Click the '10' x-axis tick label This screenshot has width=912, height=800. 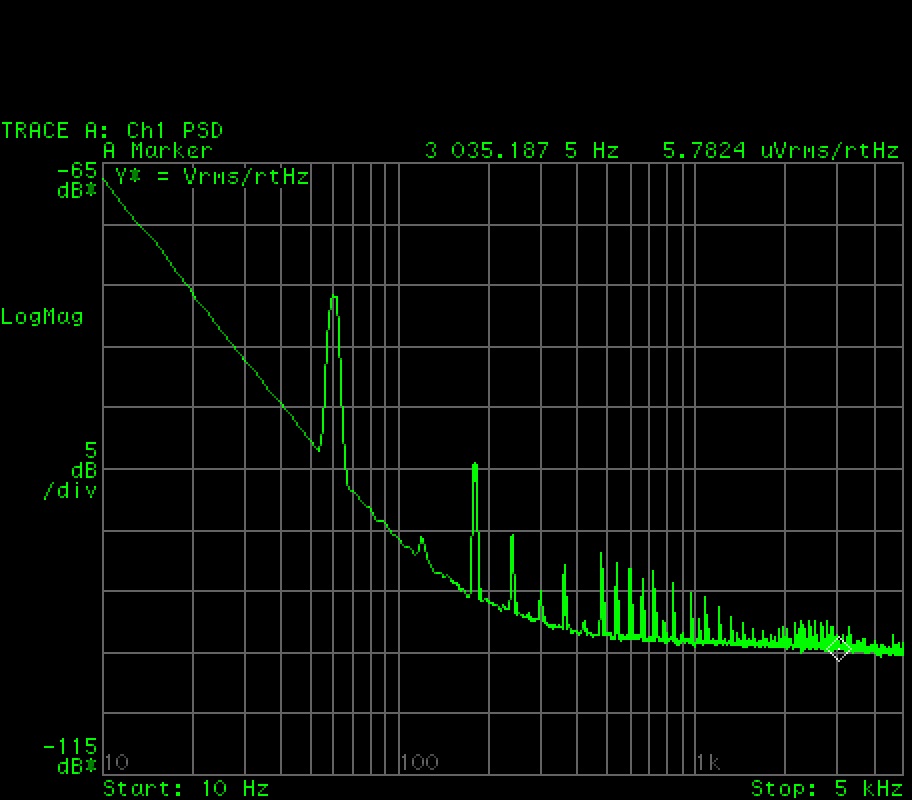click(x=117, y=762)
